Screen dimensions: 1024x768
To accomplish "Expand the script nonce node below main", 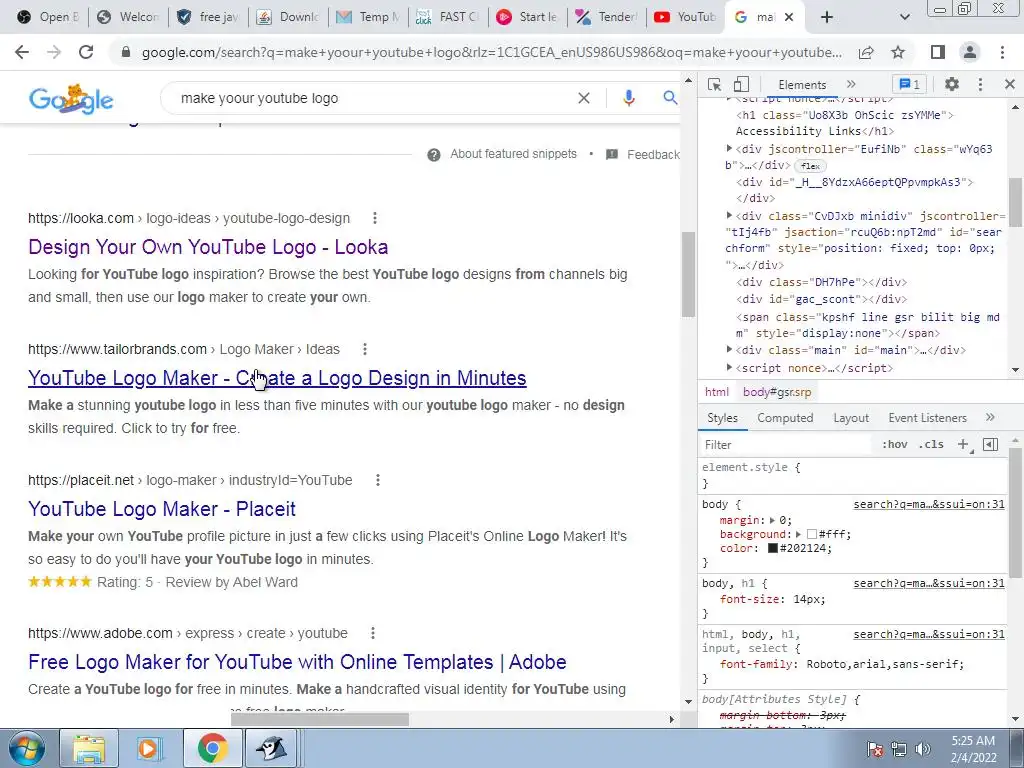I will coord(729,368).
